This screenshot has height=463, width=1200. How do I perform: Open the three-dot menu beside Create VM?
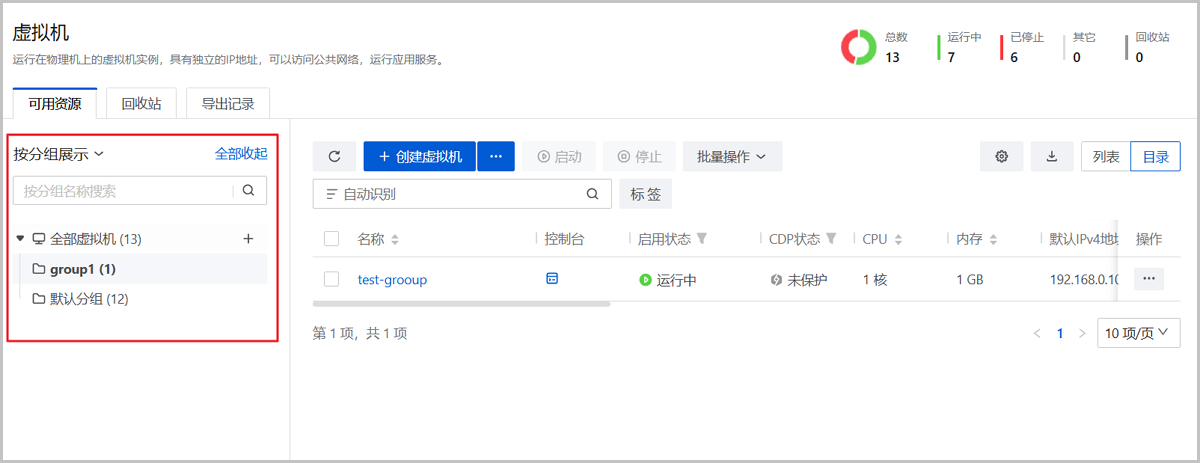click(x=495, y=157)
